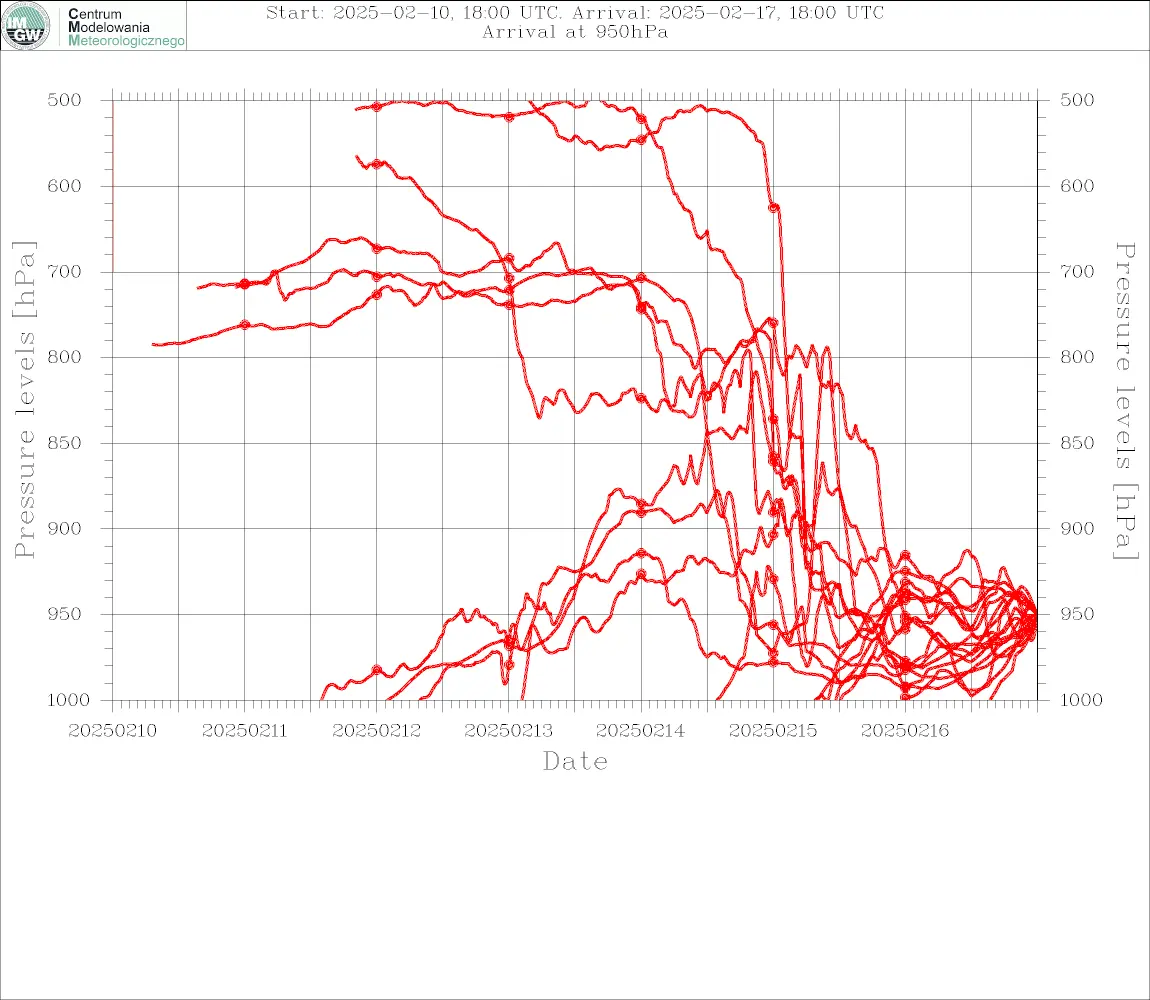This screenshot has height=1000, width=1150.
Task: Click the 20250214 date label
Action: pyautogui.click(x=640, y=731)
